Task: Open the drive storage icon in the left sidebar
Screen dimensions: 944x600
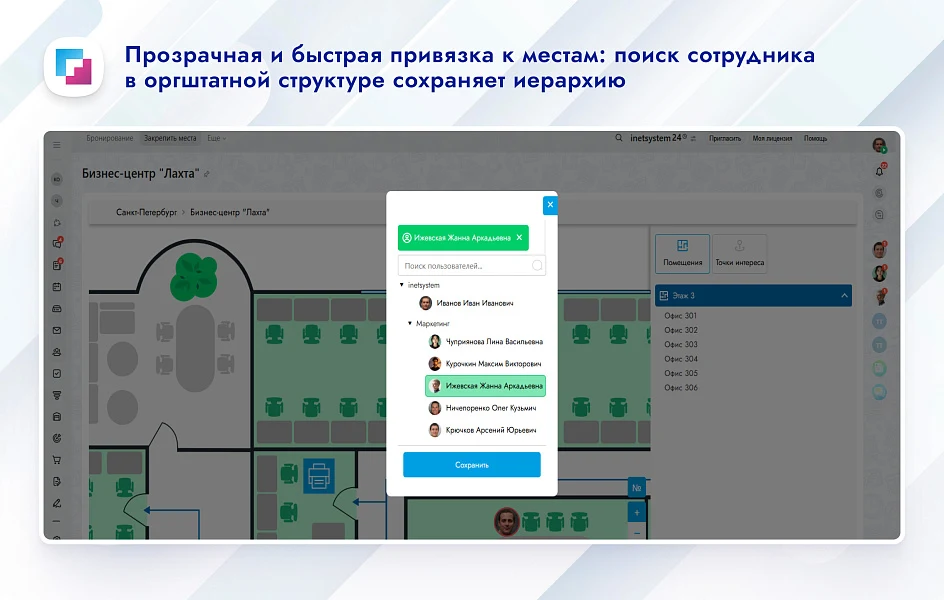Action: click(57, 309)
